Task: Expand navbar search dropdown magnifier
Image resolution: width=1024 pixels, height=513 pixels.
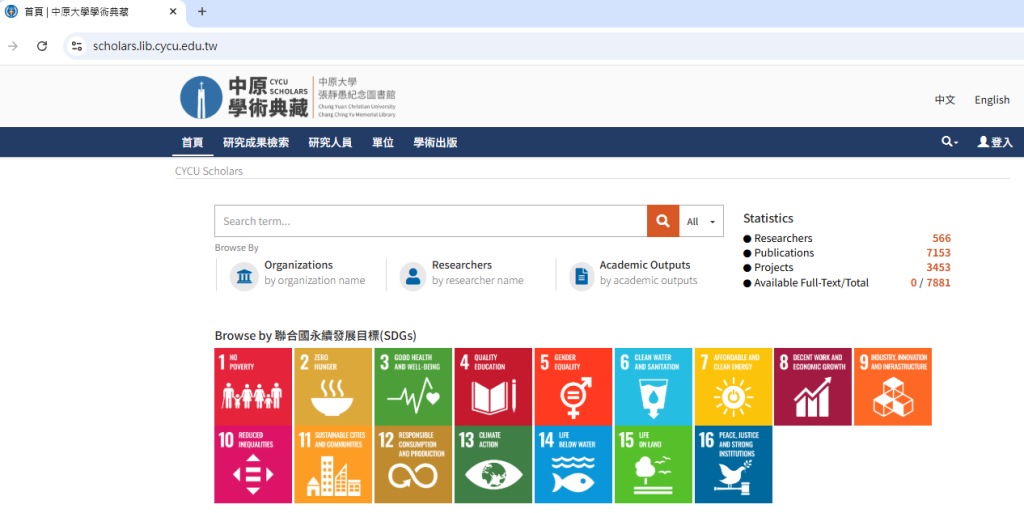Action: (x=949, y=142)
